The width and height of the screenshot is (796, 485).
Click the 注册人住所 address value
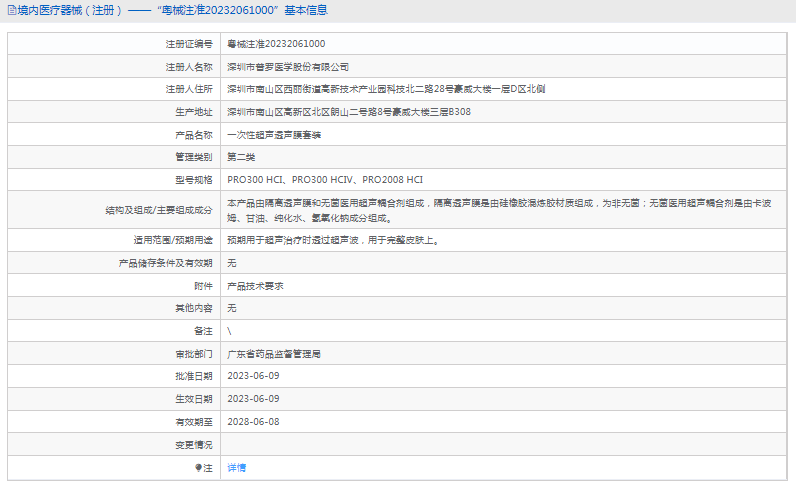point(386,89)
